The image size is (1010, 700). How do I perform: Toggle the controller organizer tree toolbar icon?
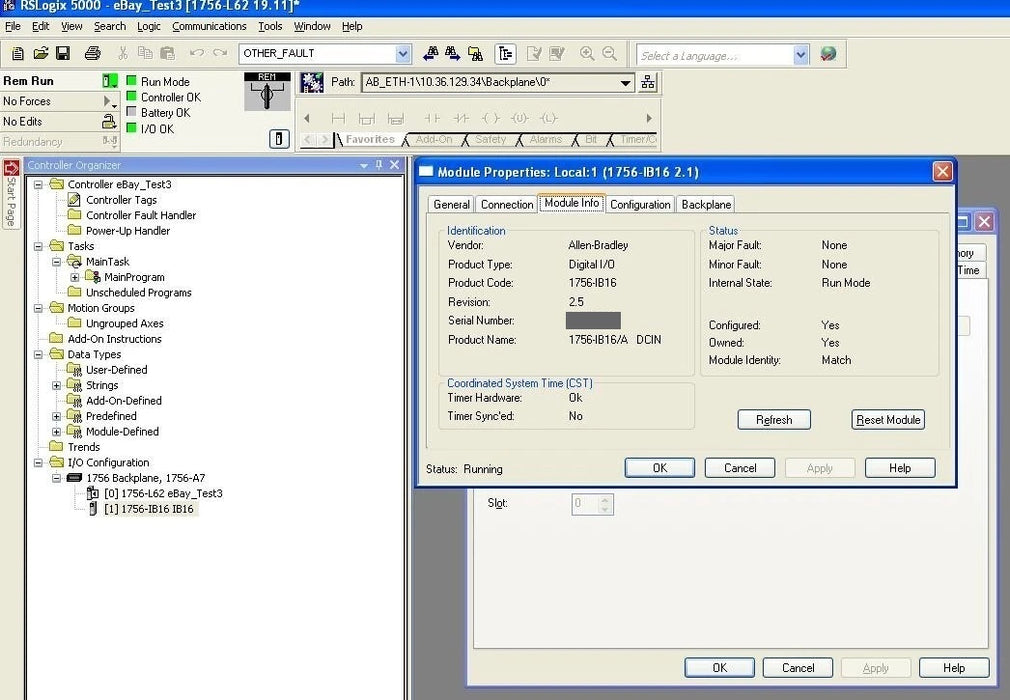(x=506, y=54)
